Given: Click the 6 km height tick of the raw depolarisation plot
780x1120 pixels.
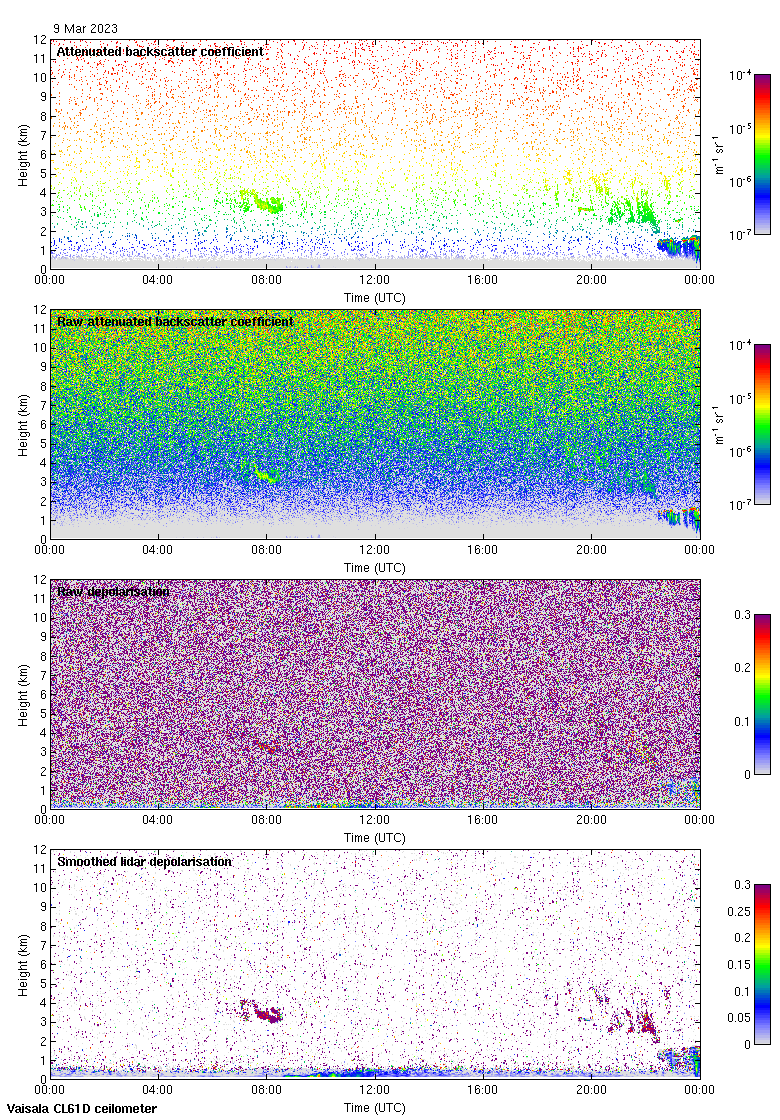Looking at the screenshot, I should point(43,694).
